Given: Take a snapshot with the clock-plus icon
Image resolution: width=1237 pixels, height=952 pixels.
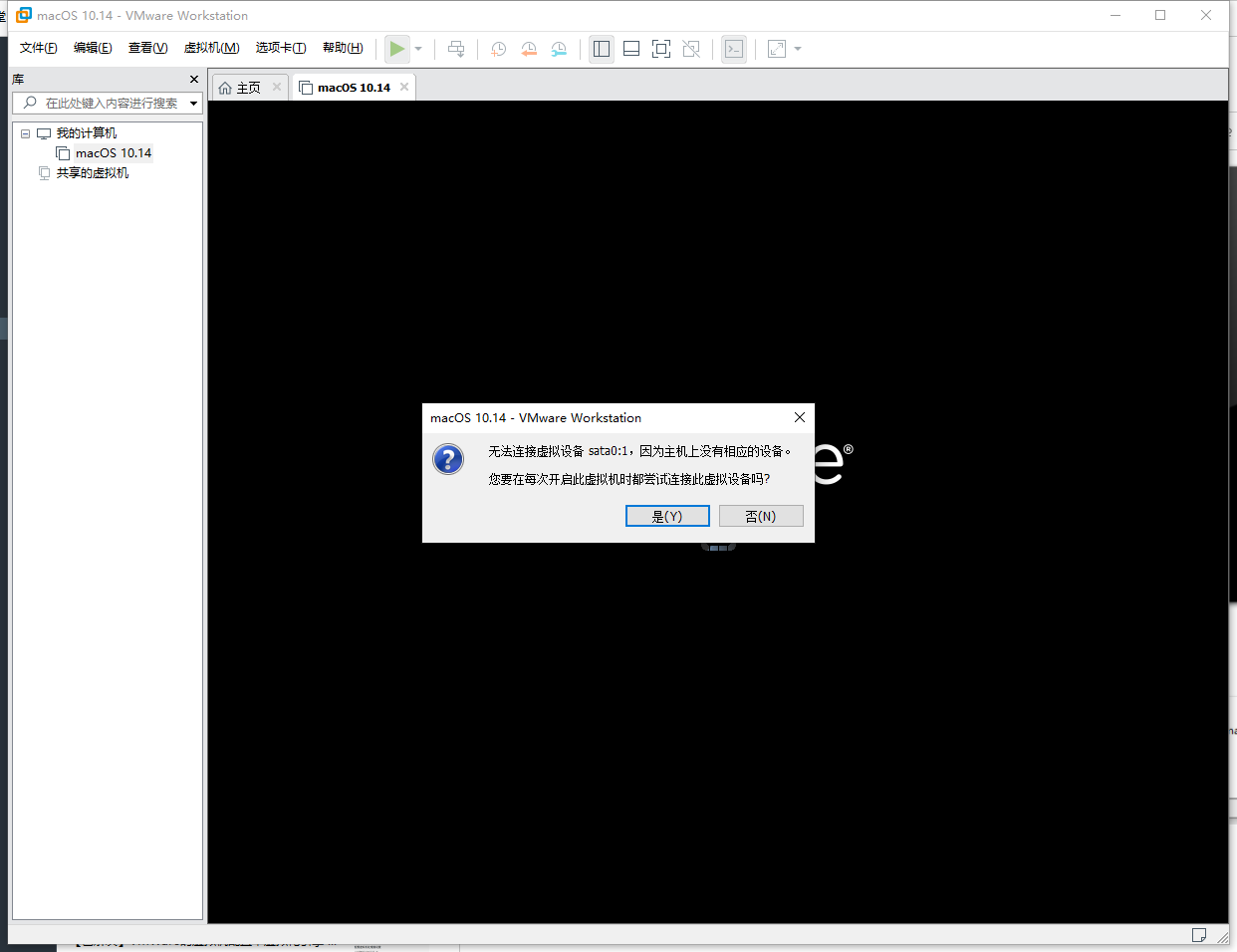Looking at the screenshot, I should (499, 49).
